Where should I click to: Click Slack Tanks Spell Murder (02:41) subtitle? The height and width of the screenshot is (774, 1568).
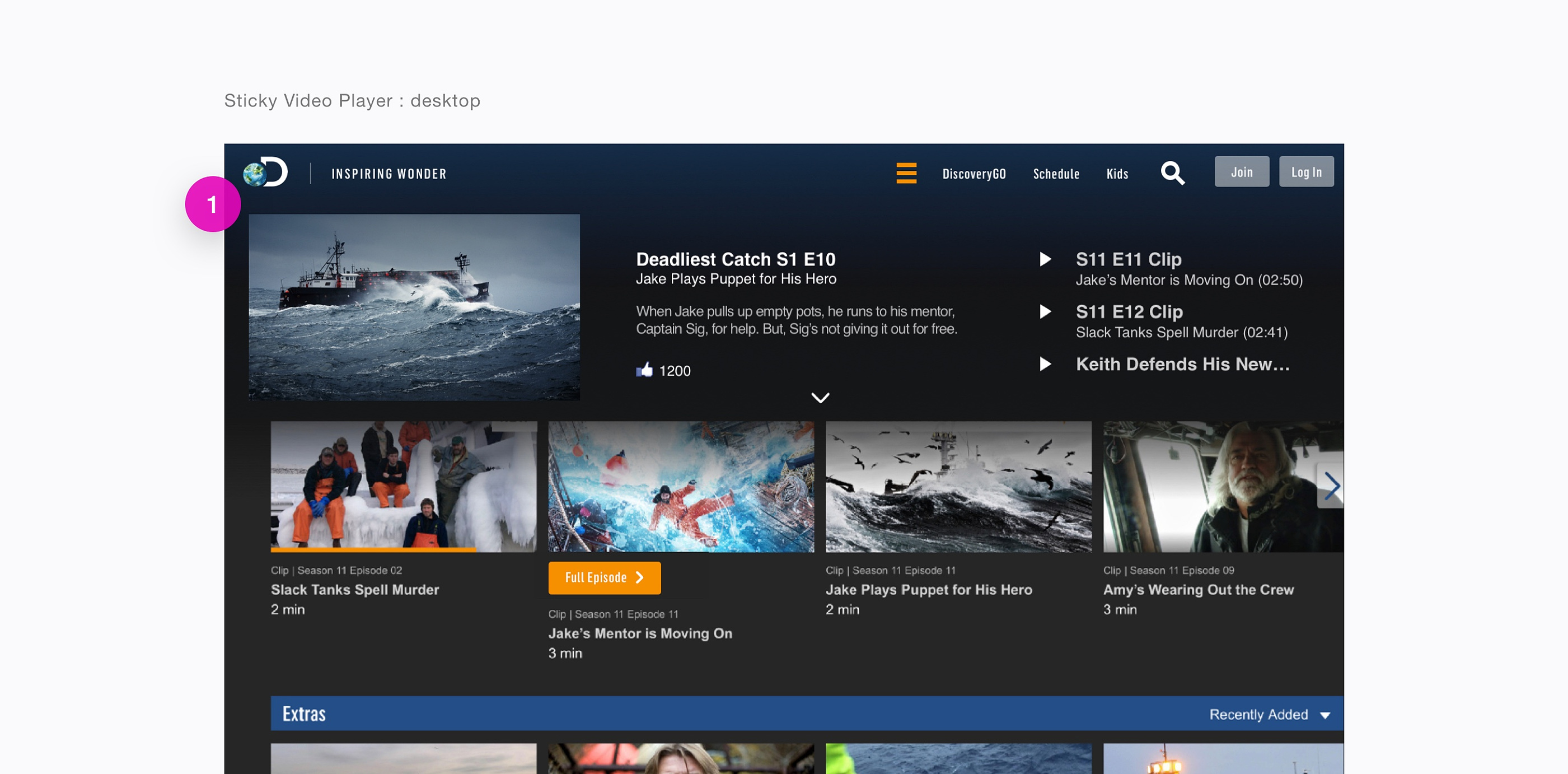(1182, 333)
